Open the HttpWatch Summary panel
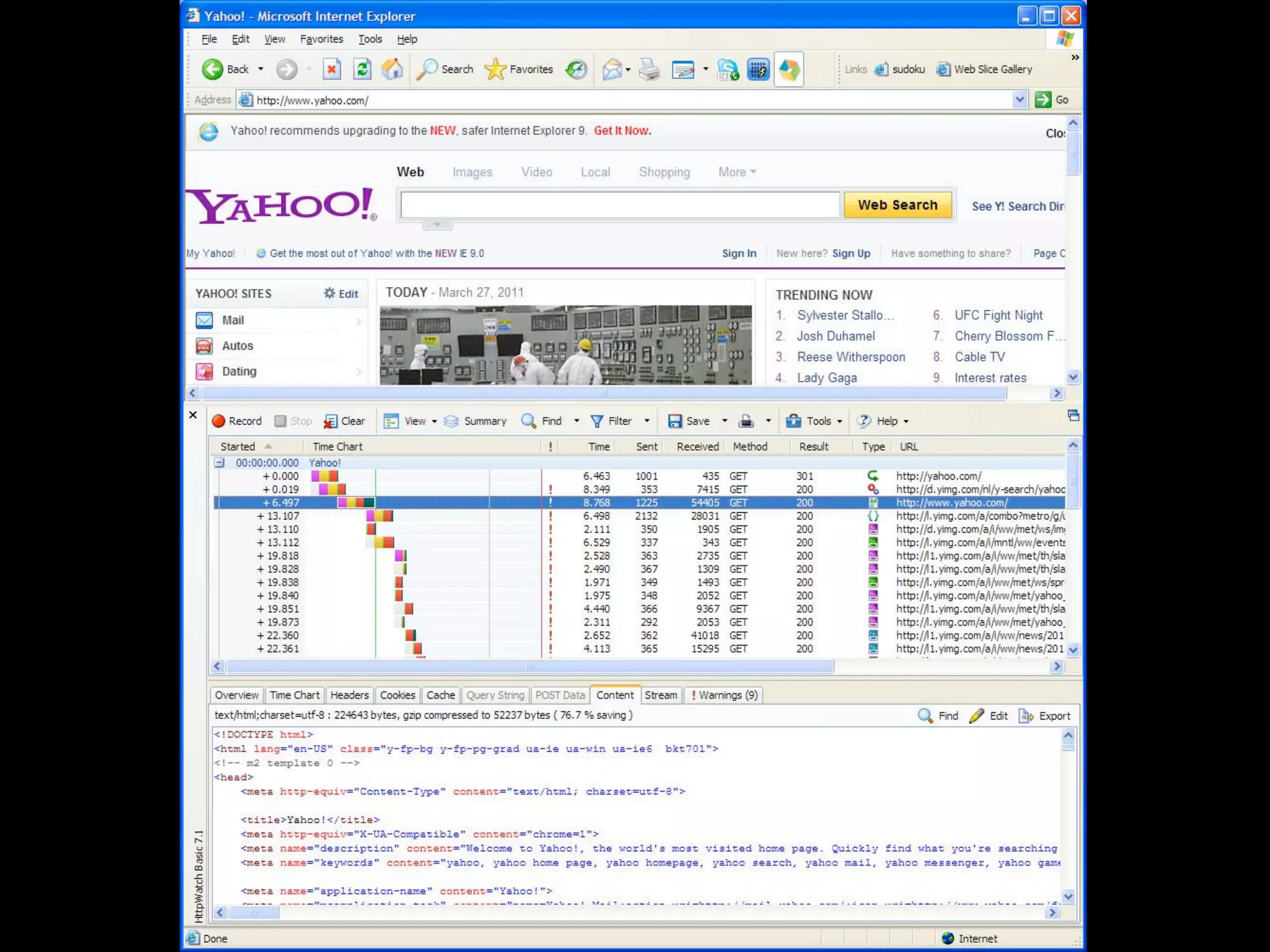Screen dimensions: 1270x952 pyautogui.click(x=476, y=421)
